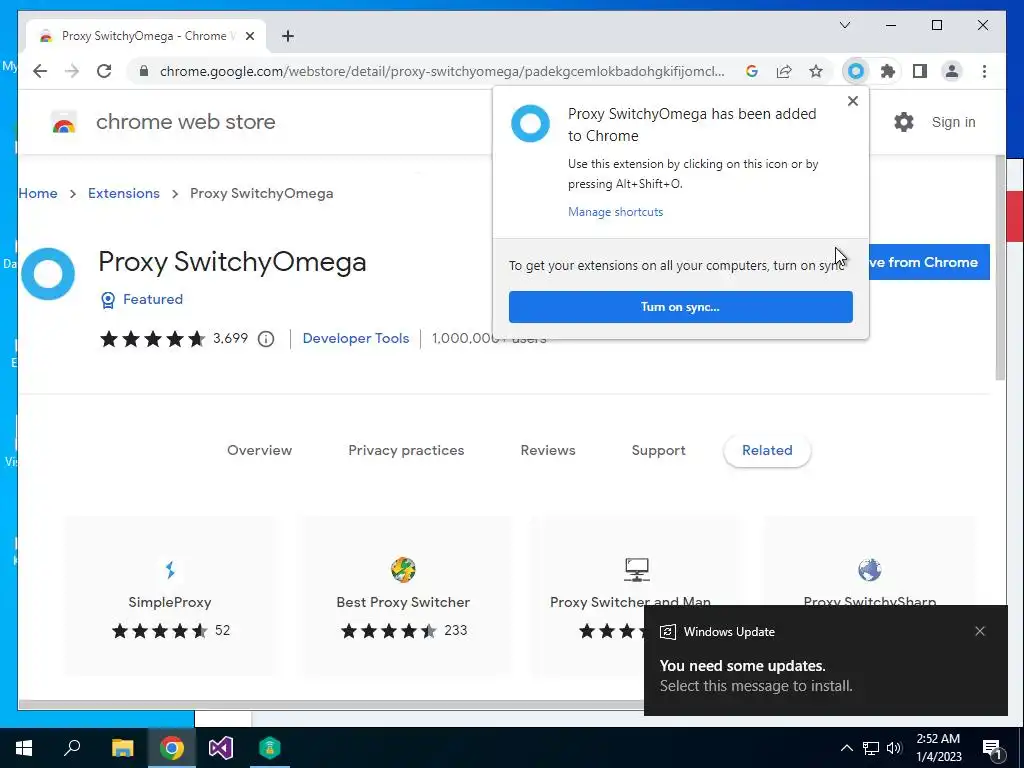Click the forward navigation arrow
Viewport: 1024px width, 768px height.
pos(72,71)
